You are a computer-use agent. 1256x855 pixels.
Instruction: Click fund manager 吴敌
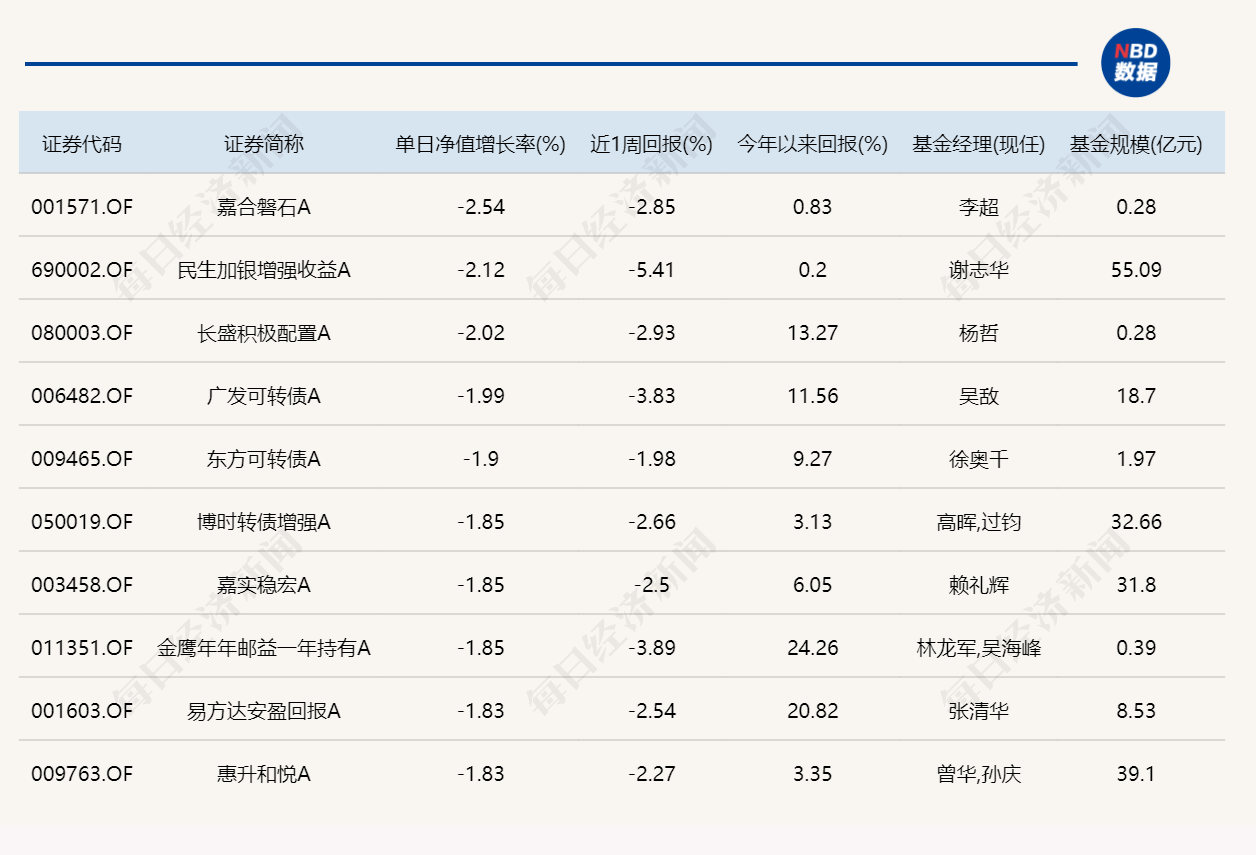978,396
